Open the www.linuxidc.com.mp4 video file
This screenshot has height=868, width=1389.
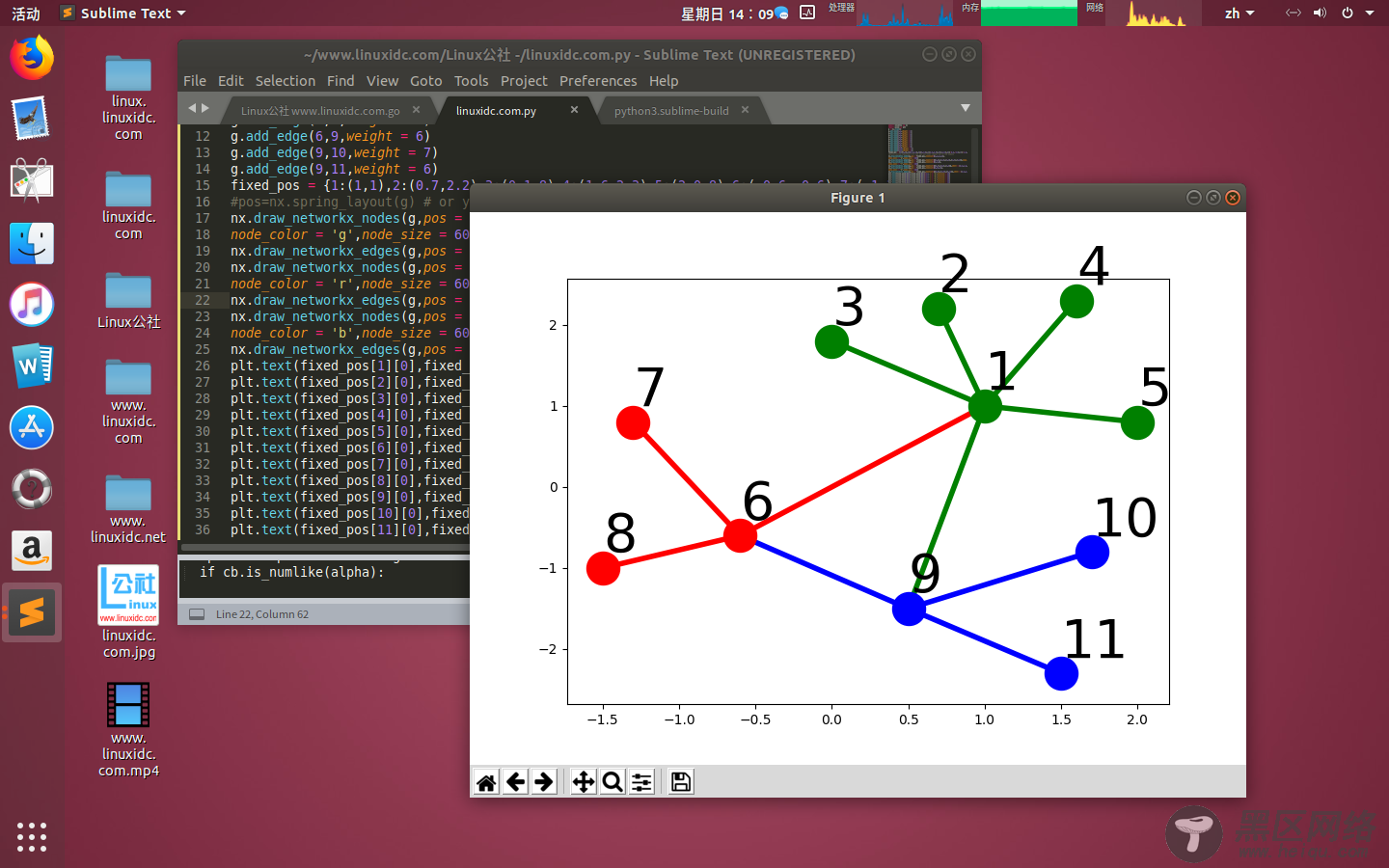coord(128,729)
